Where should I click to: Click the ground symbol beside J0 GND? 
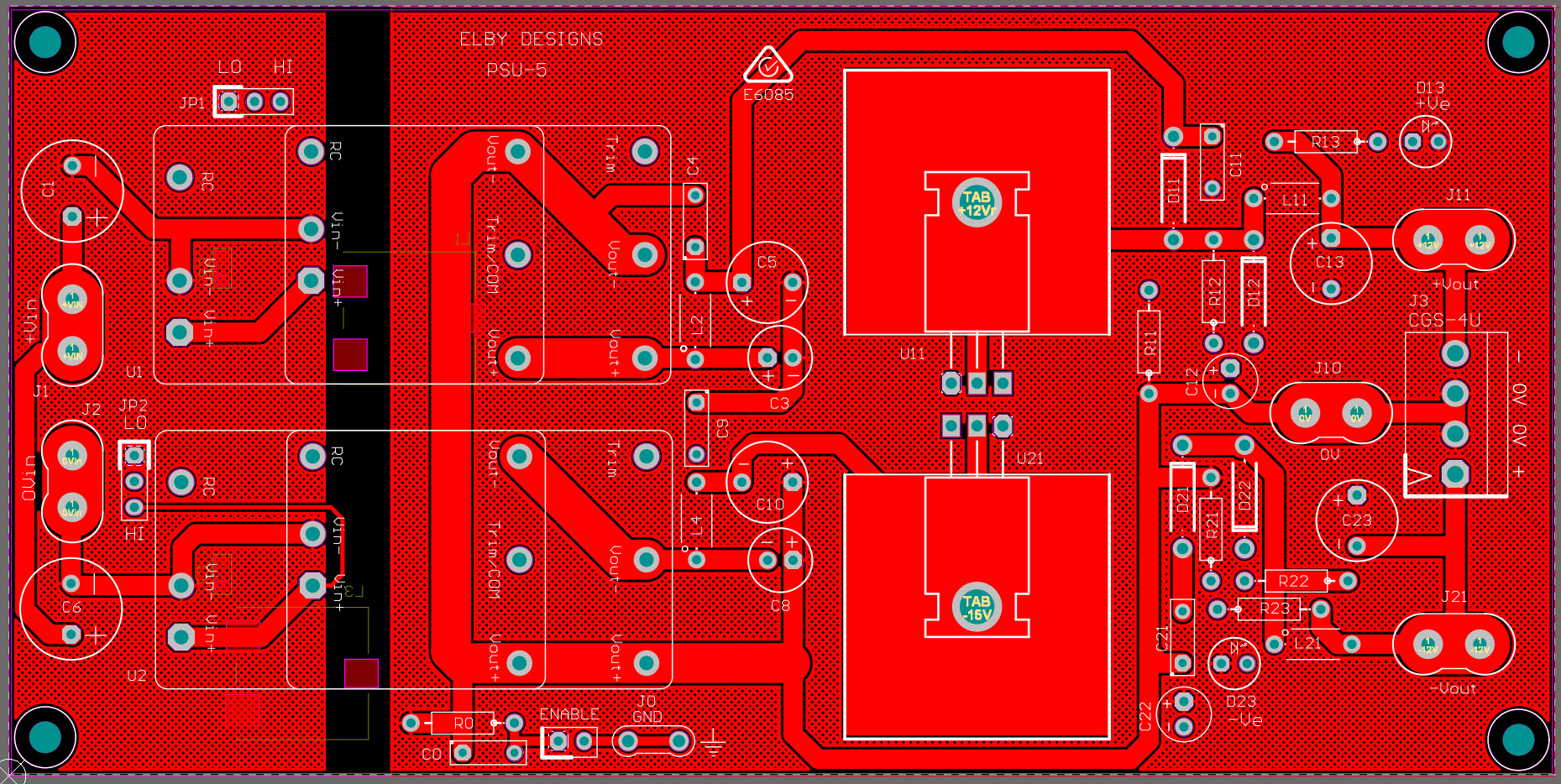(x=713, y=742)
